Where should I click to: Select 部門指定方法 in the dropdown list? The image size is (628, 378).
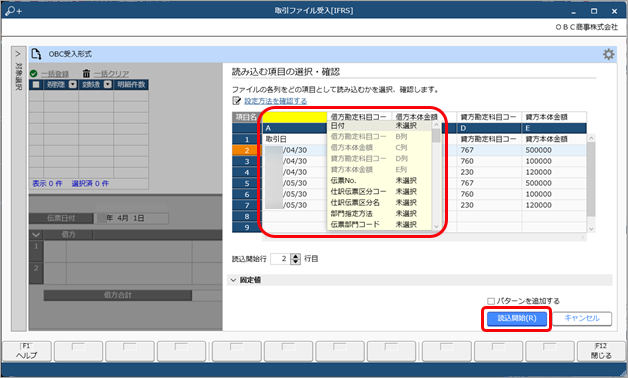380,213
